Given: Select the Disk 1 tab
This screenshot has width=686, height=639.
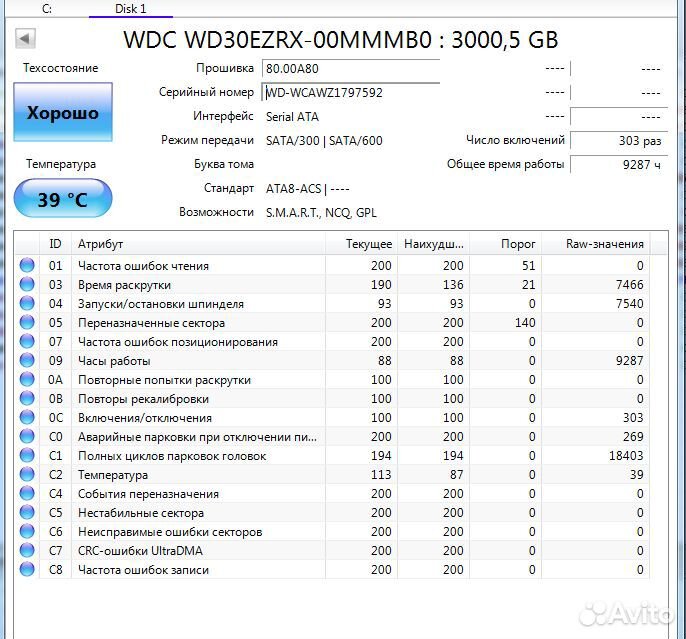Looking at the screenshot, I should [x=130, y=8].
